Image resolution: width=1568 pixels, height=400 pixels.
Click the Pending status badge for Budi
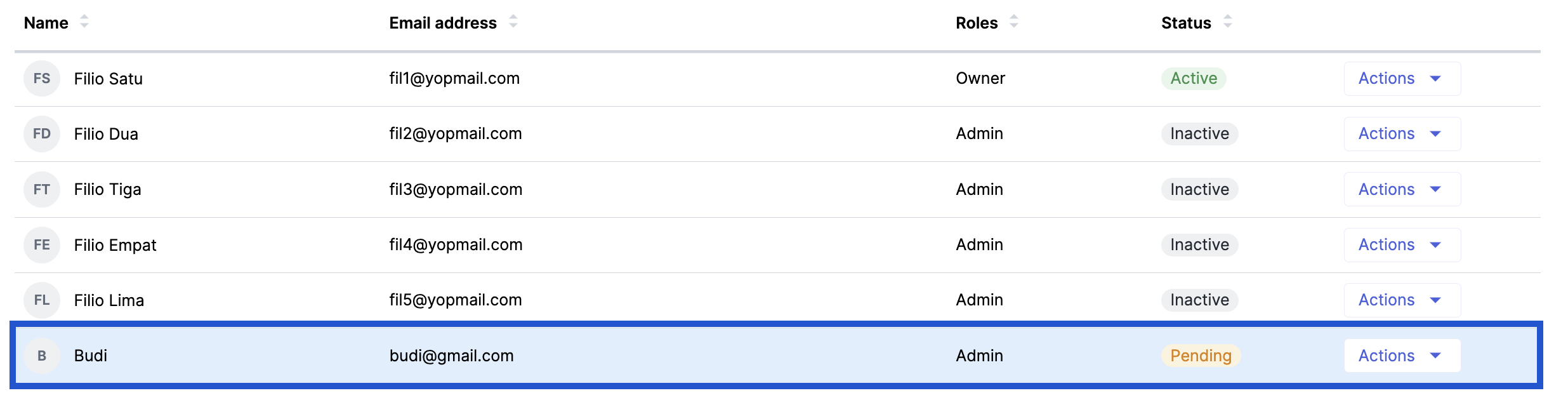[1201, 356]
